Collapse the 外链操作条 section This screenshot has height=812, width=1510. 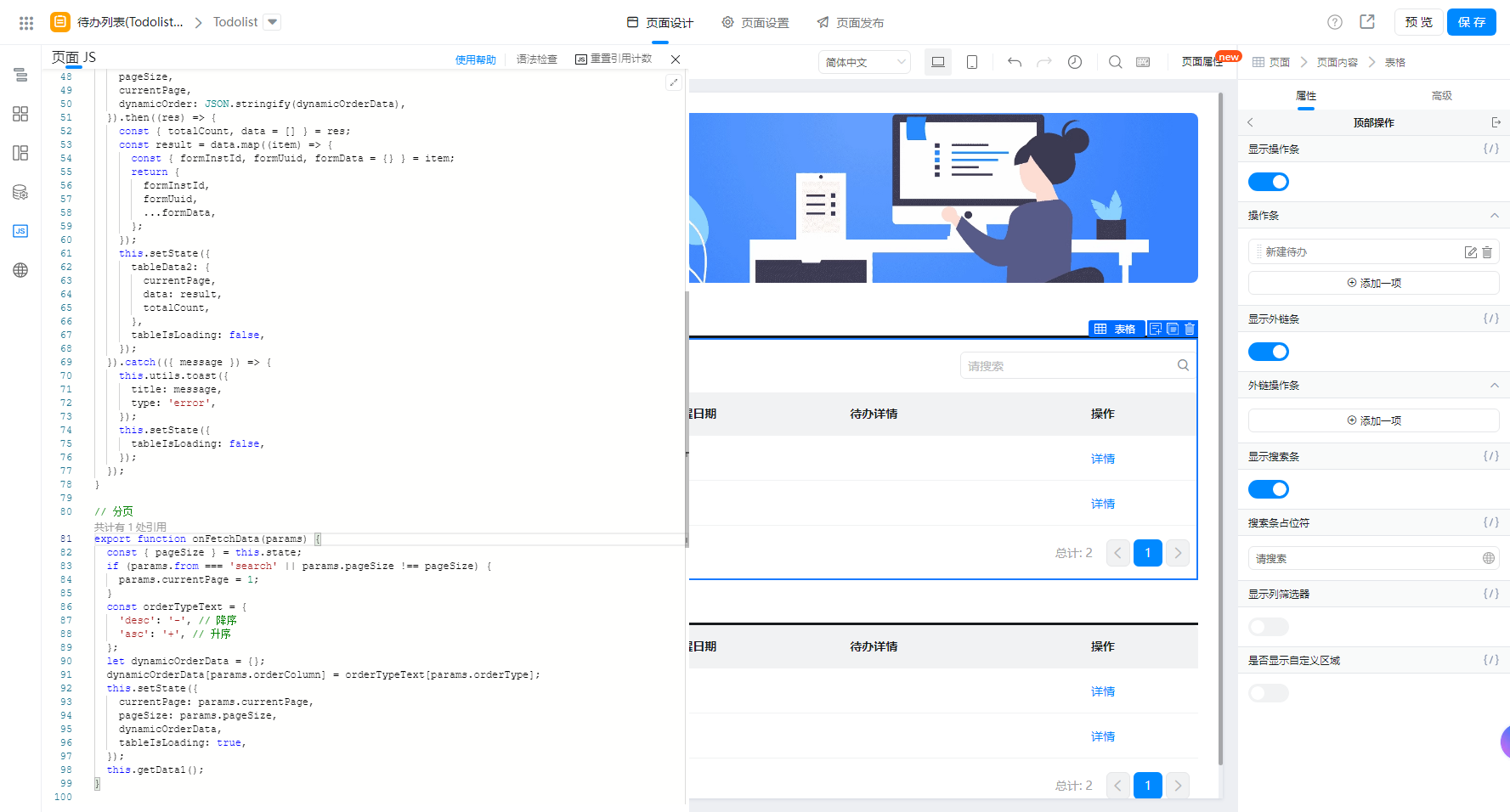pos(1495,386)
